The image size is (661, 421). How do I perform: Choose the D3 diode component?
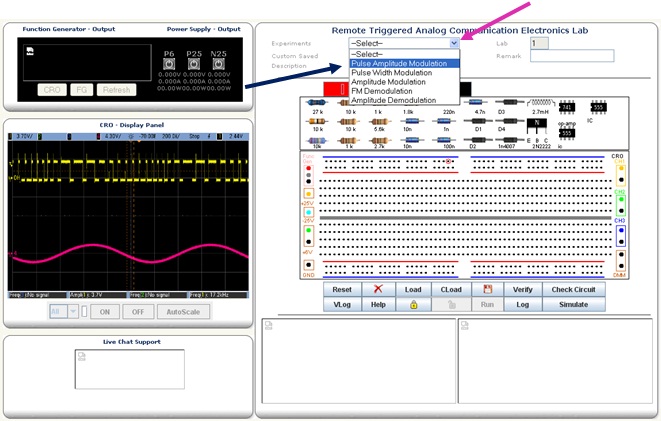(509, 102)
